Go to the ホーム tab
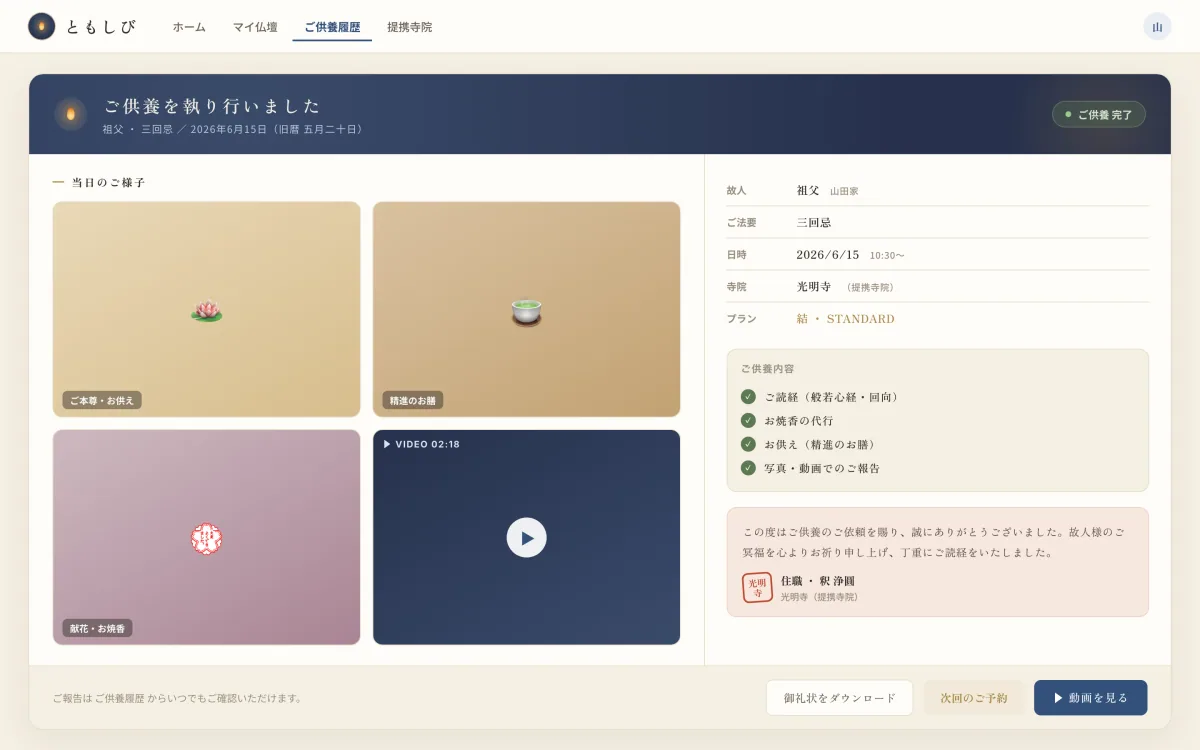 tap(189, 27)
